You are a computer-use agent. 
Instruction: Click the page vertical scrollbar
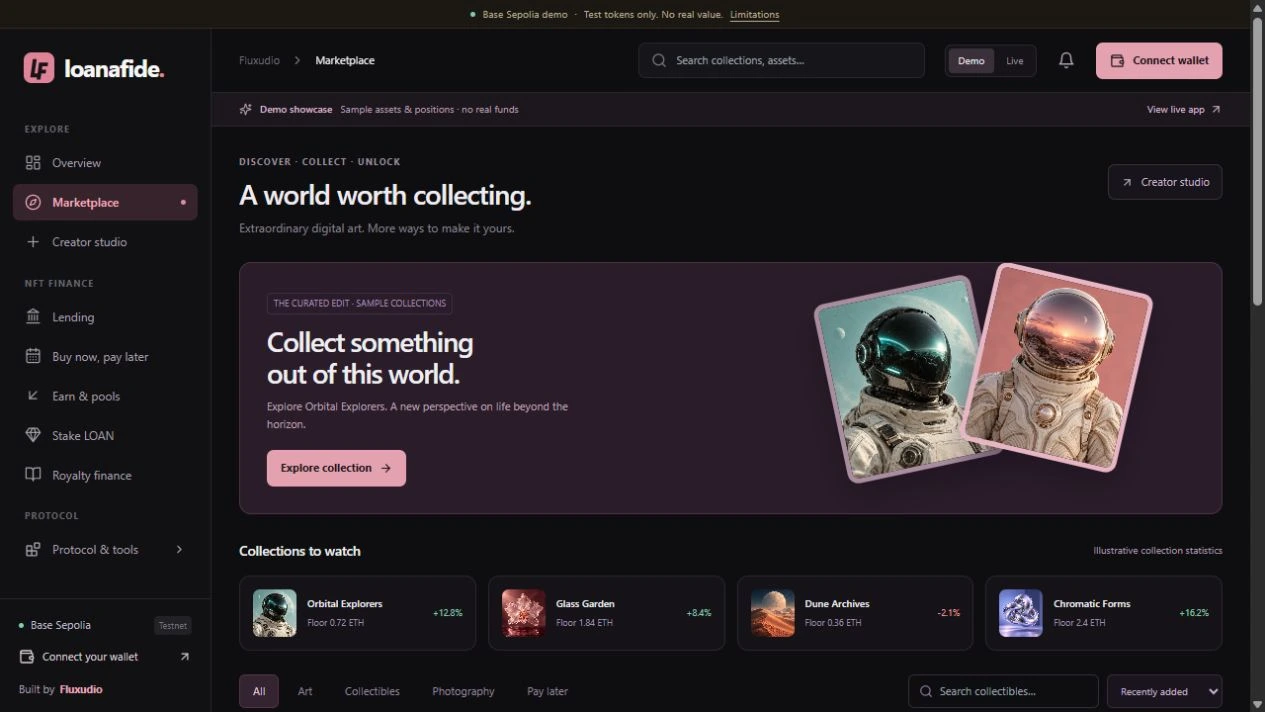pyautogui.click(x=1257, y=160)
